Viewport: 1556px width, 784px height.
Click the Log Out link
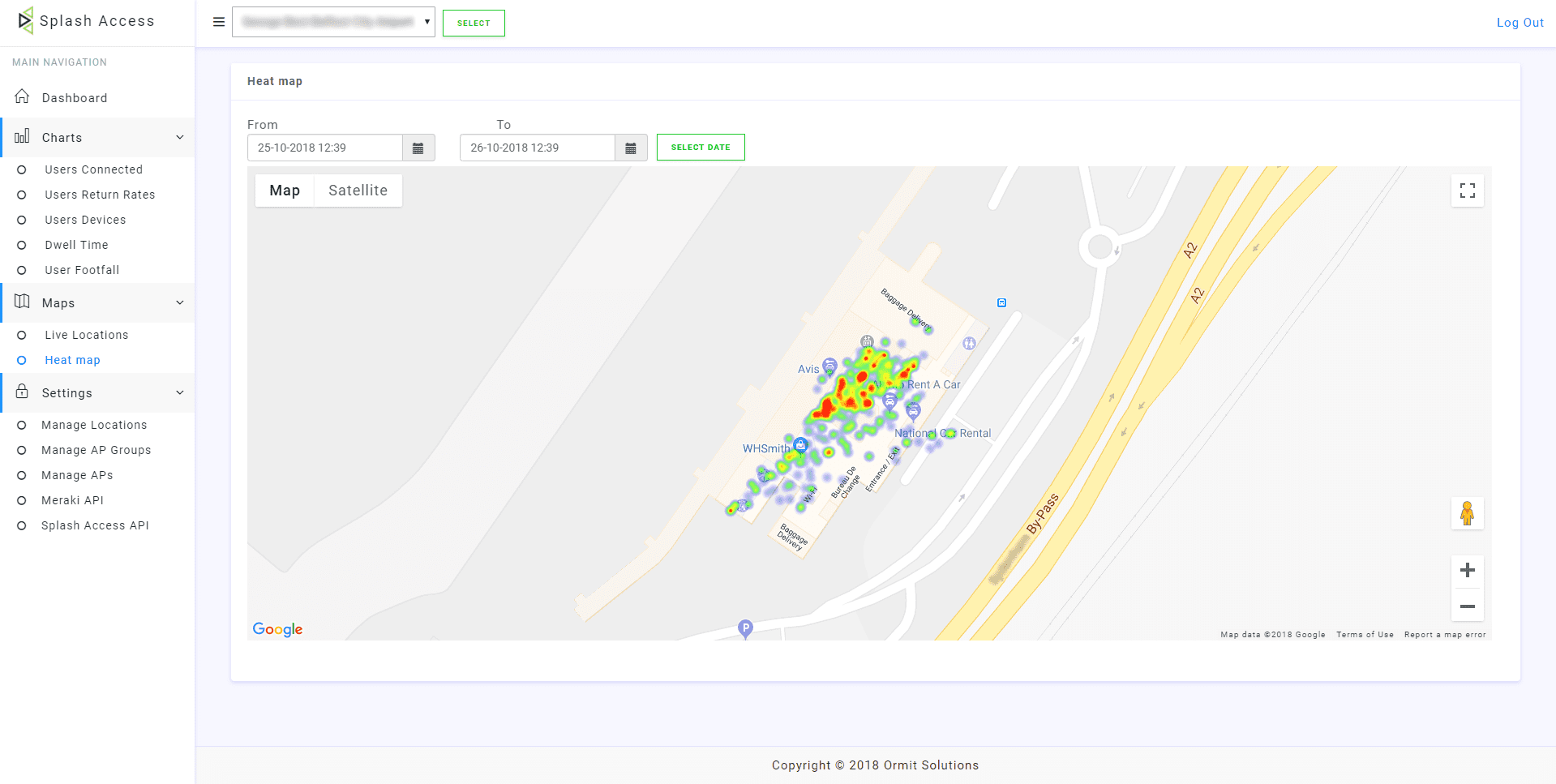[1520, 23]
